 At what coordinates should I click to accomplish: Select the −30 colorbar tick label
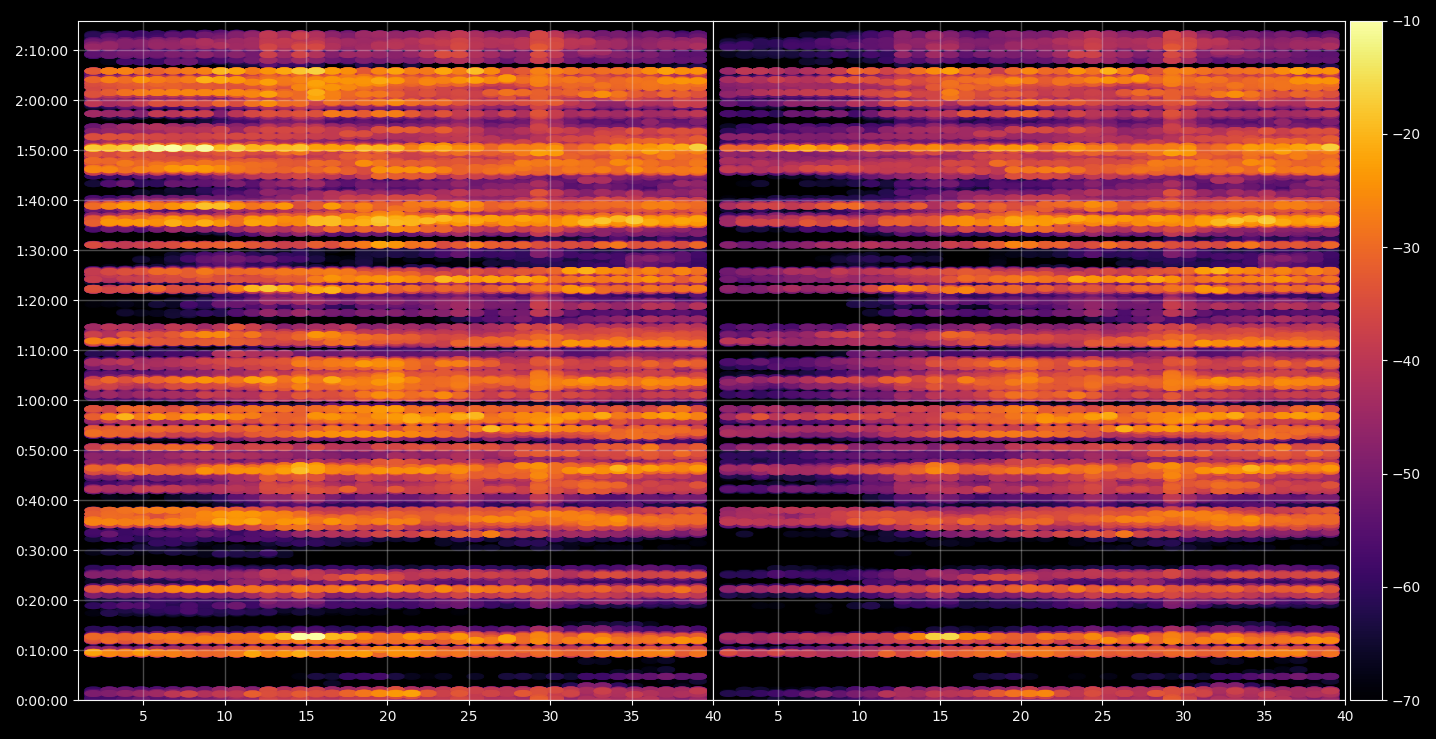point(1405,247)
